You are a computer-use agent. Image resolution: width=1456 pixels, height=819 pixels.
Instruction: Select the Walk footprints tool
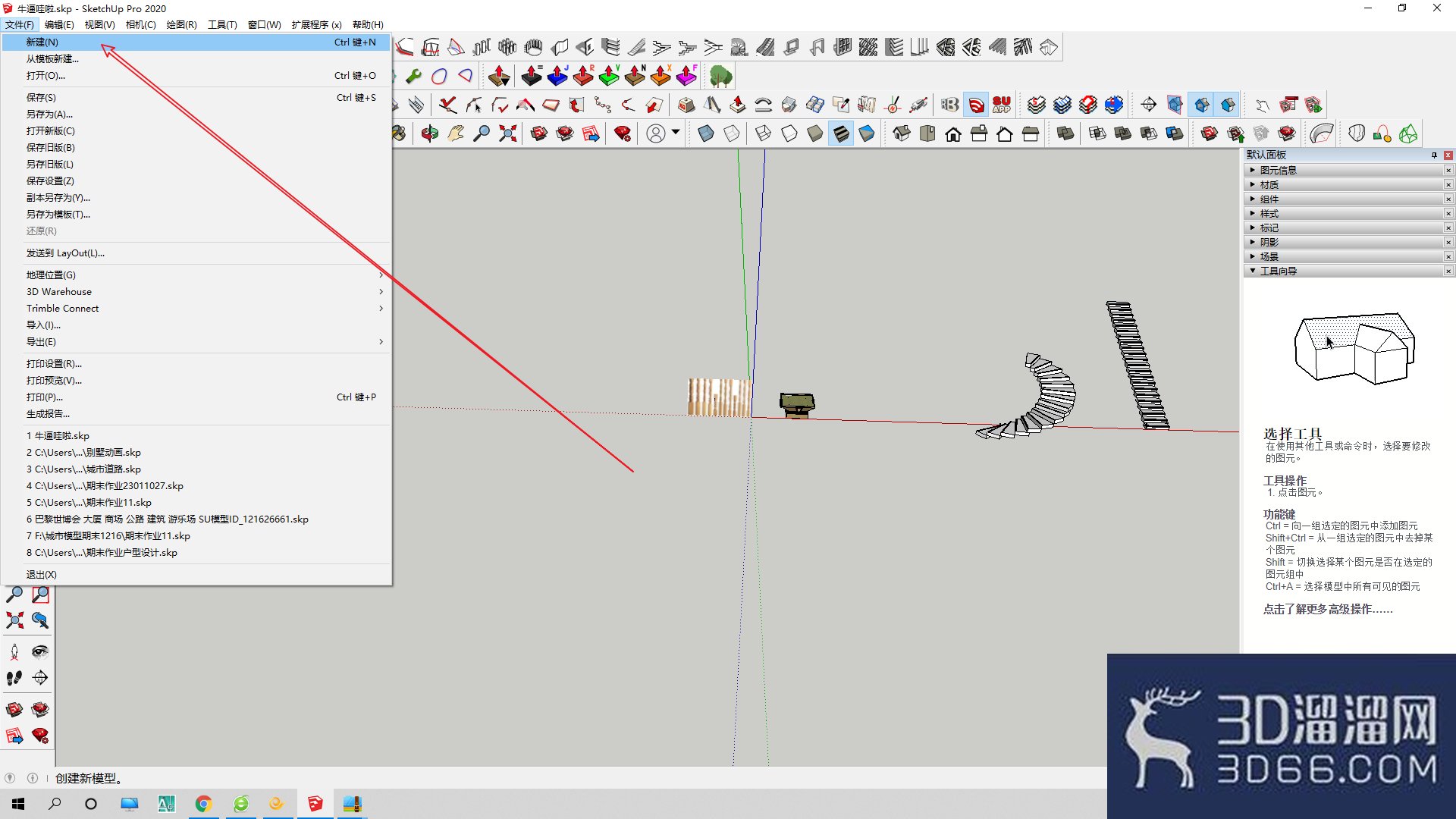tap(14, 677)
